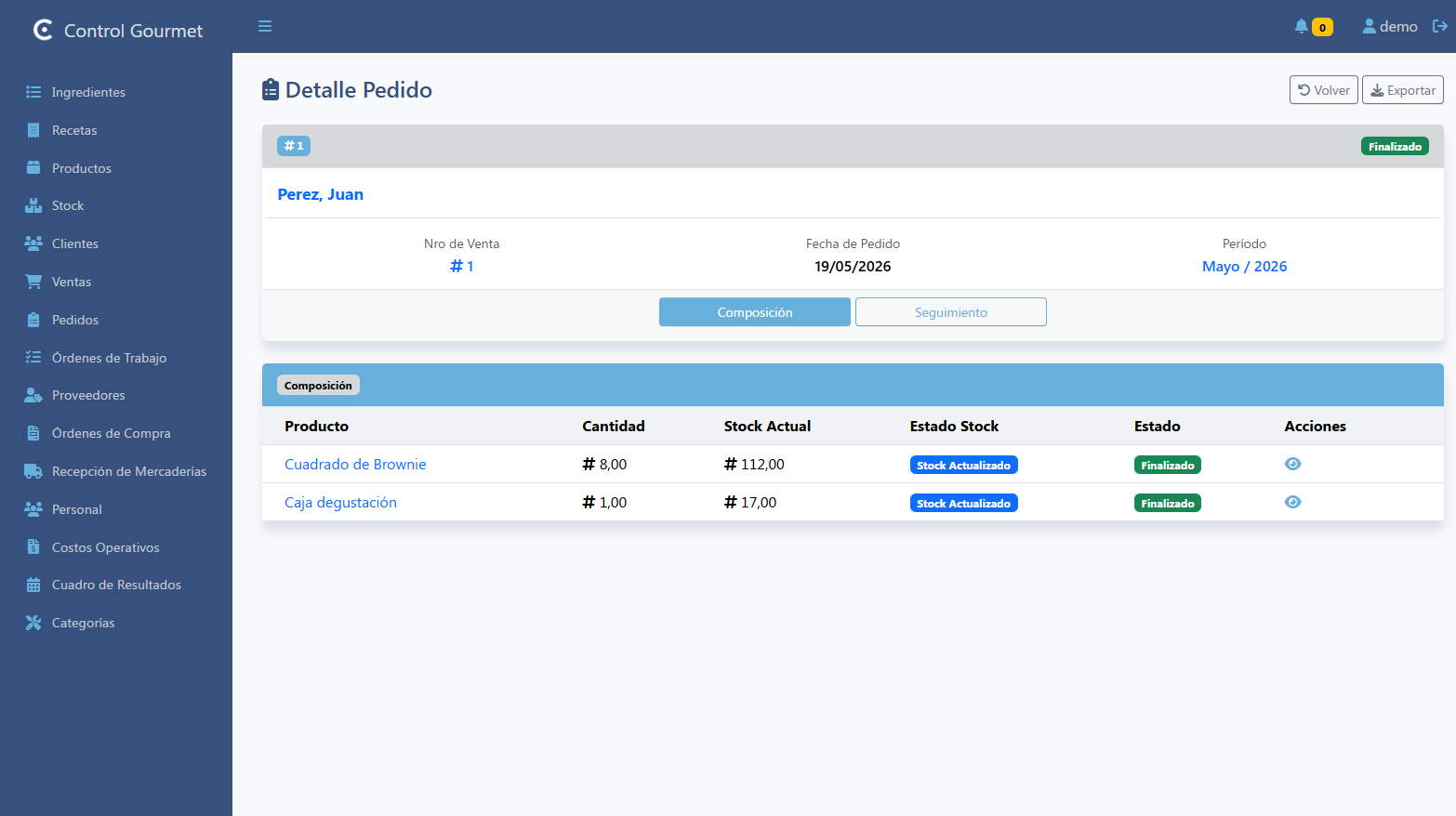Open sale number #1 link
Image resolution: width=1456 pixels, height=816 pixels.
[462, 267]
